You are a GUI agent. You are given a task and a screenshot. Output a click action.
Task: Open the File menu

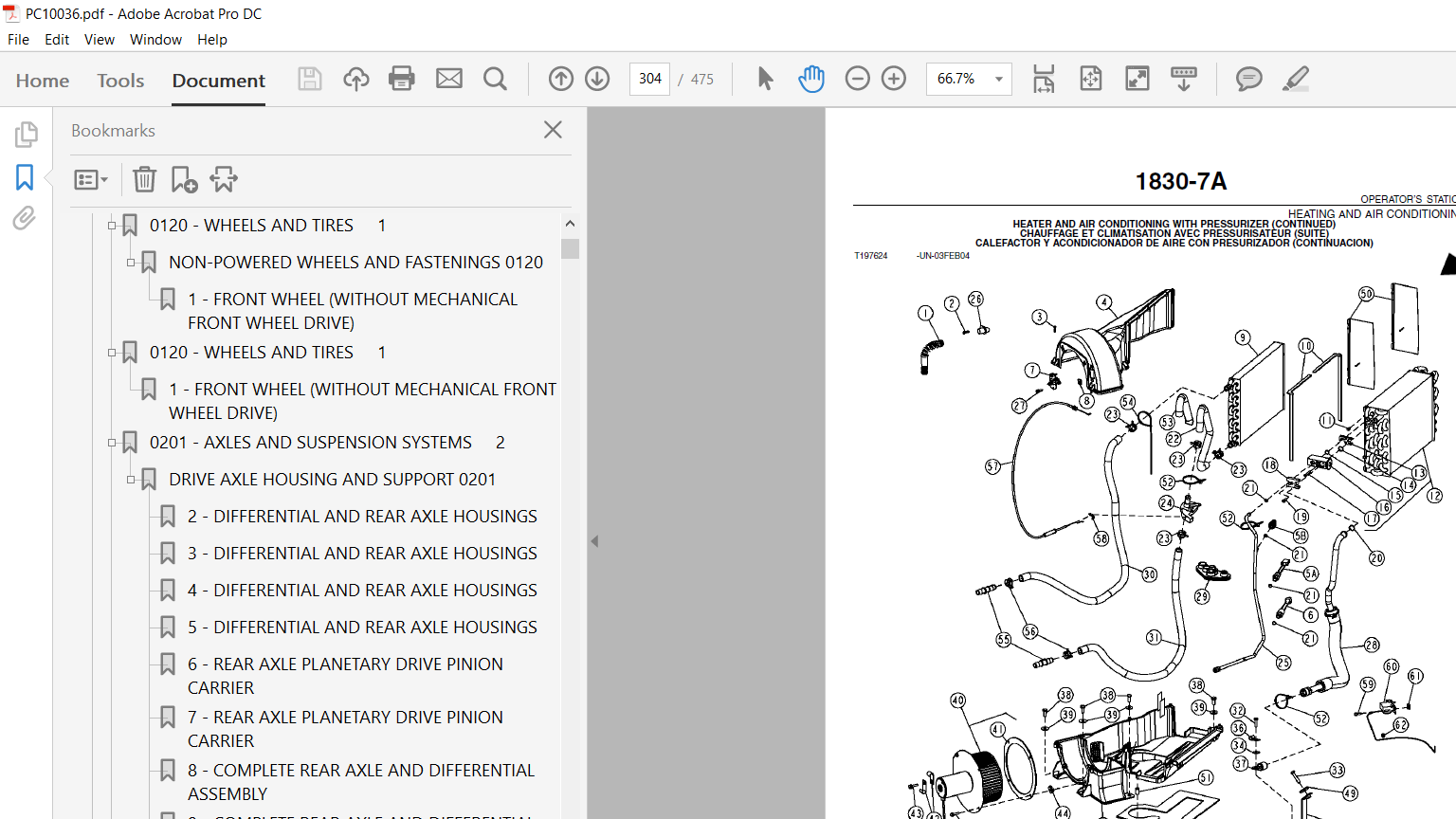(x=18, y=40)
